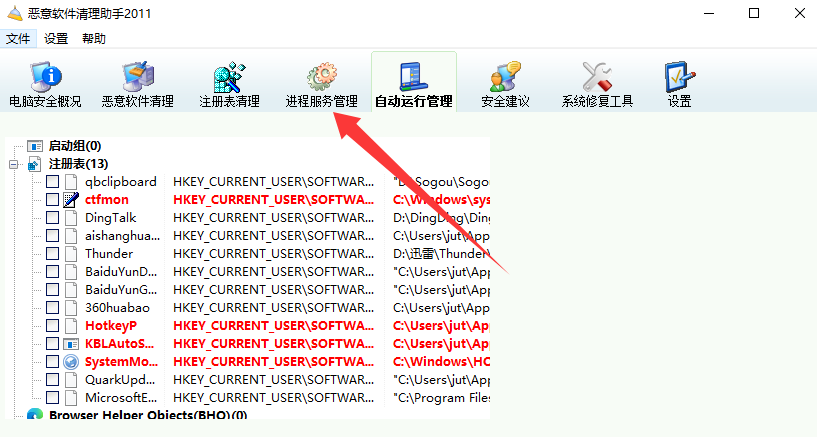Click the HotkeyP file icon
This screenshot has width=817, height=437.
pyautogui.click(x=71, y=326)
